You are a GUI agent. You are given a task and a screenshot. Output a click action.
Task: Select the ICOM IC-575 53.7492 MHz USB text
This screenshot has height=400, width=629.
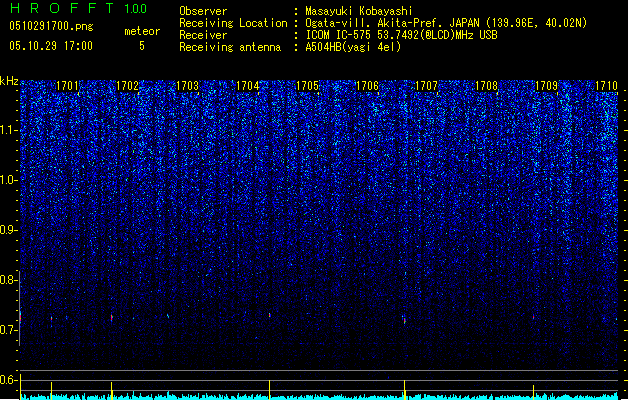[401, 35]
